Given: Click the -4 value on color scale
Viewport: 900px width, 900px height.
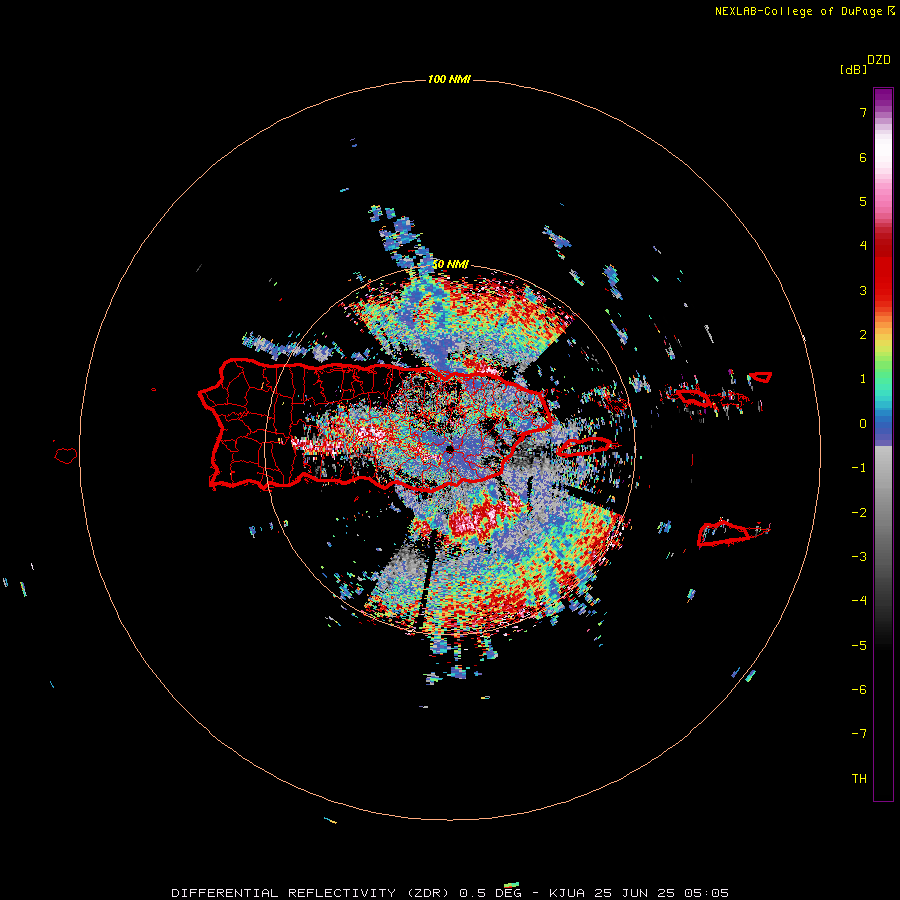Looking at the screenshot, I should coord(859,601).
